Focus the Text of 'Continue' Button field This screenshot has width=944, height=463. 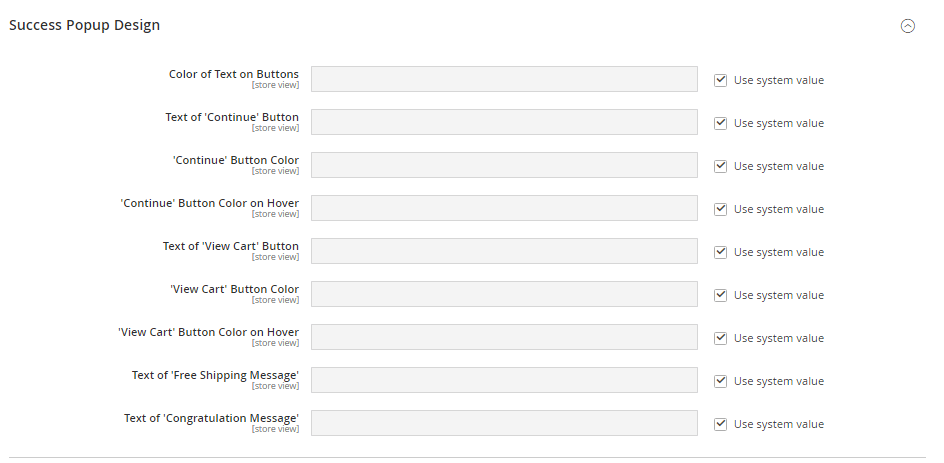[504, 122]
